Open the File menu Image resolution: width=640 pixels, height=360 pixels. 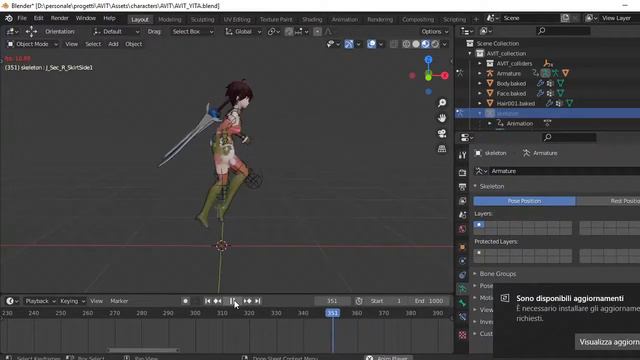tap(22, 18)
